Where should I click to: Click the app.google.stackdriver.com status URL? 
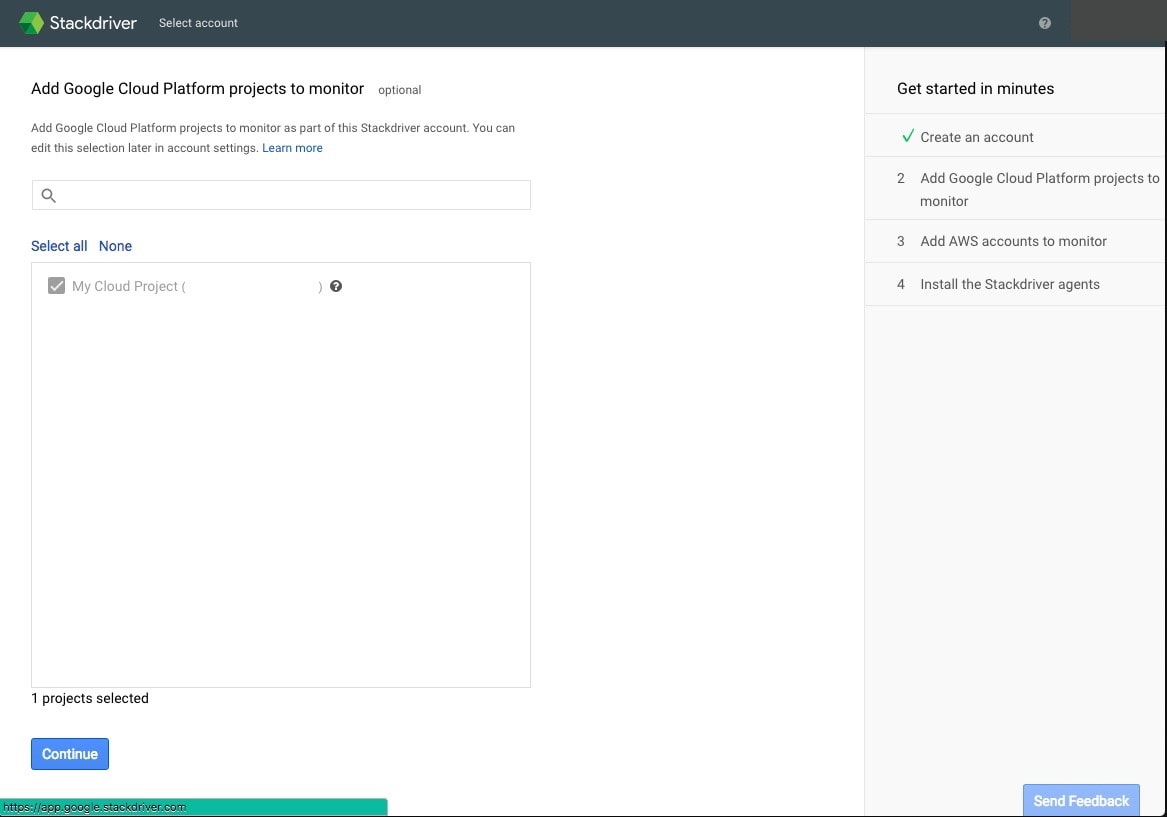(95, 807)
